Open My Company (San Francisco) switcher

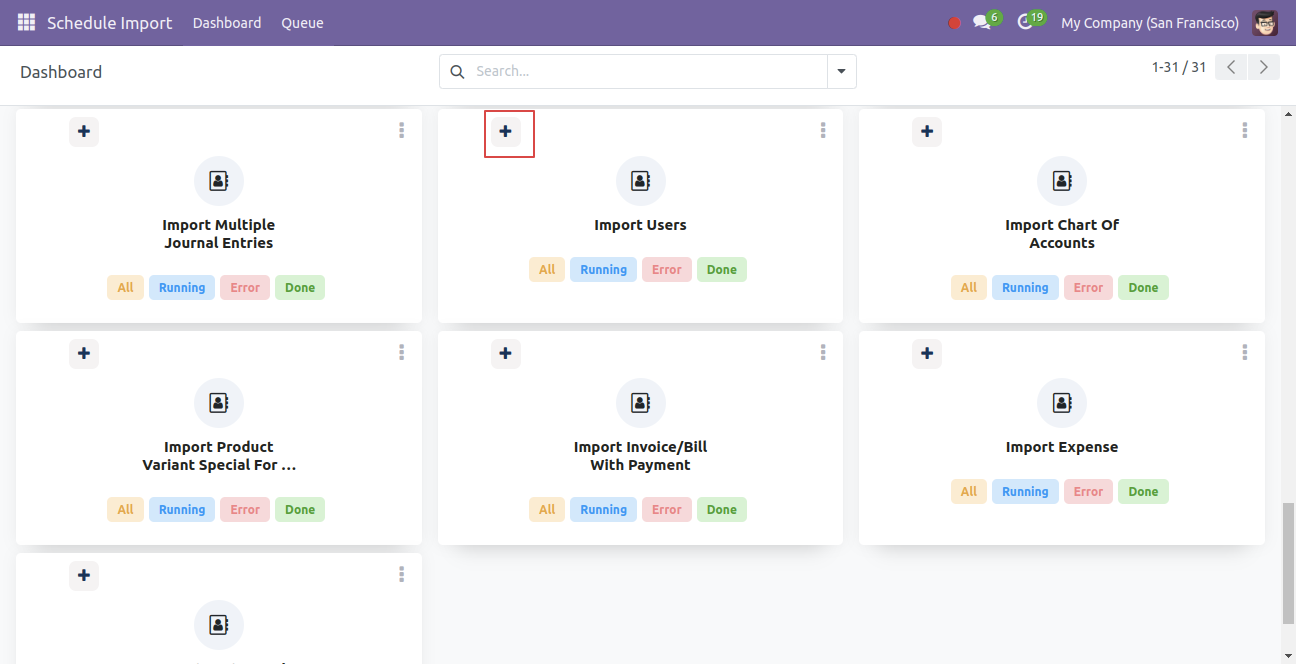1150,23
